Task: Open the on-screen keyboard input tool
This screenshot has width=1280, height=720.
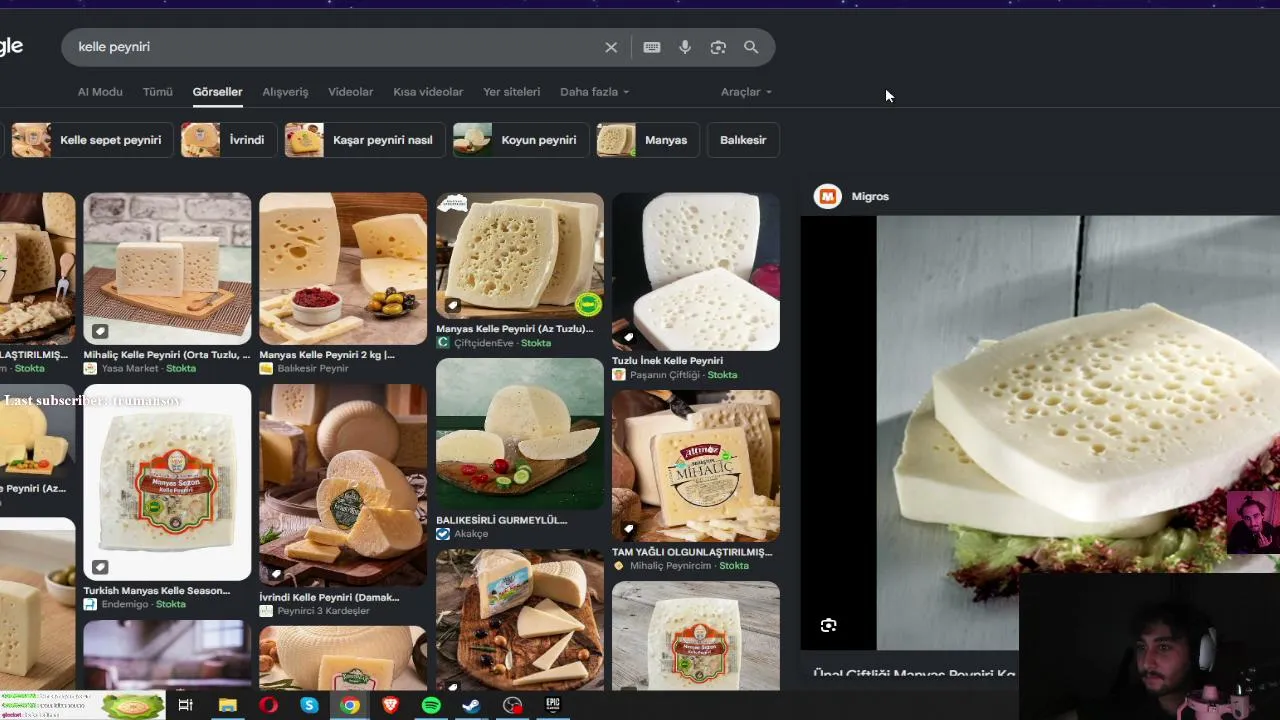Action: pos(652,47)
